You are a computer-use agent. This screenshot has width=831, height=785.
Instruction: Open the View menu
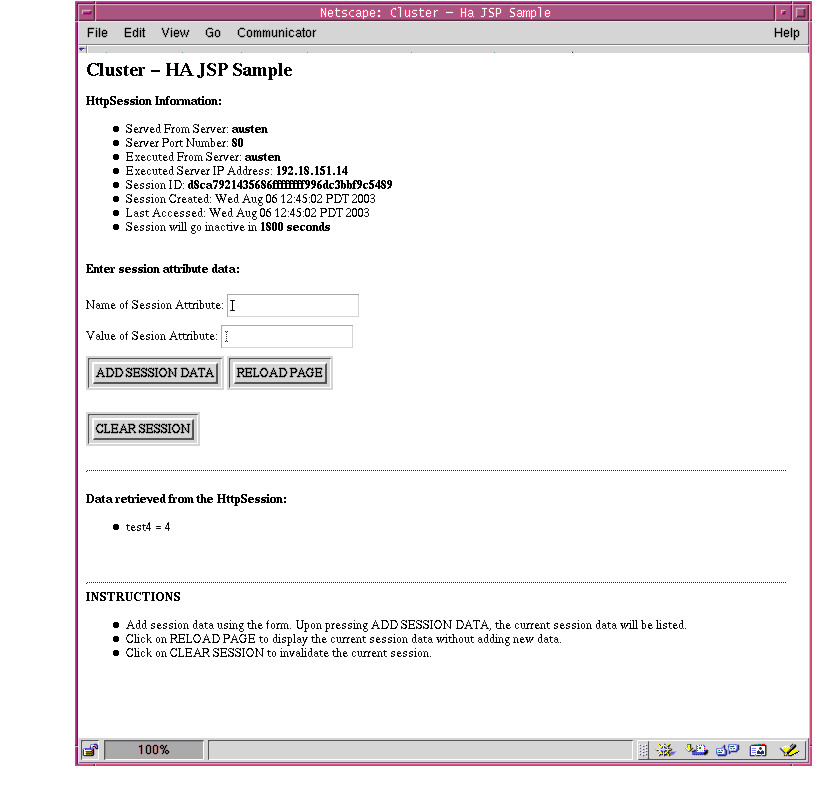pyautogui.click(x=175, y=32)
